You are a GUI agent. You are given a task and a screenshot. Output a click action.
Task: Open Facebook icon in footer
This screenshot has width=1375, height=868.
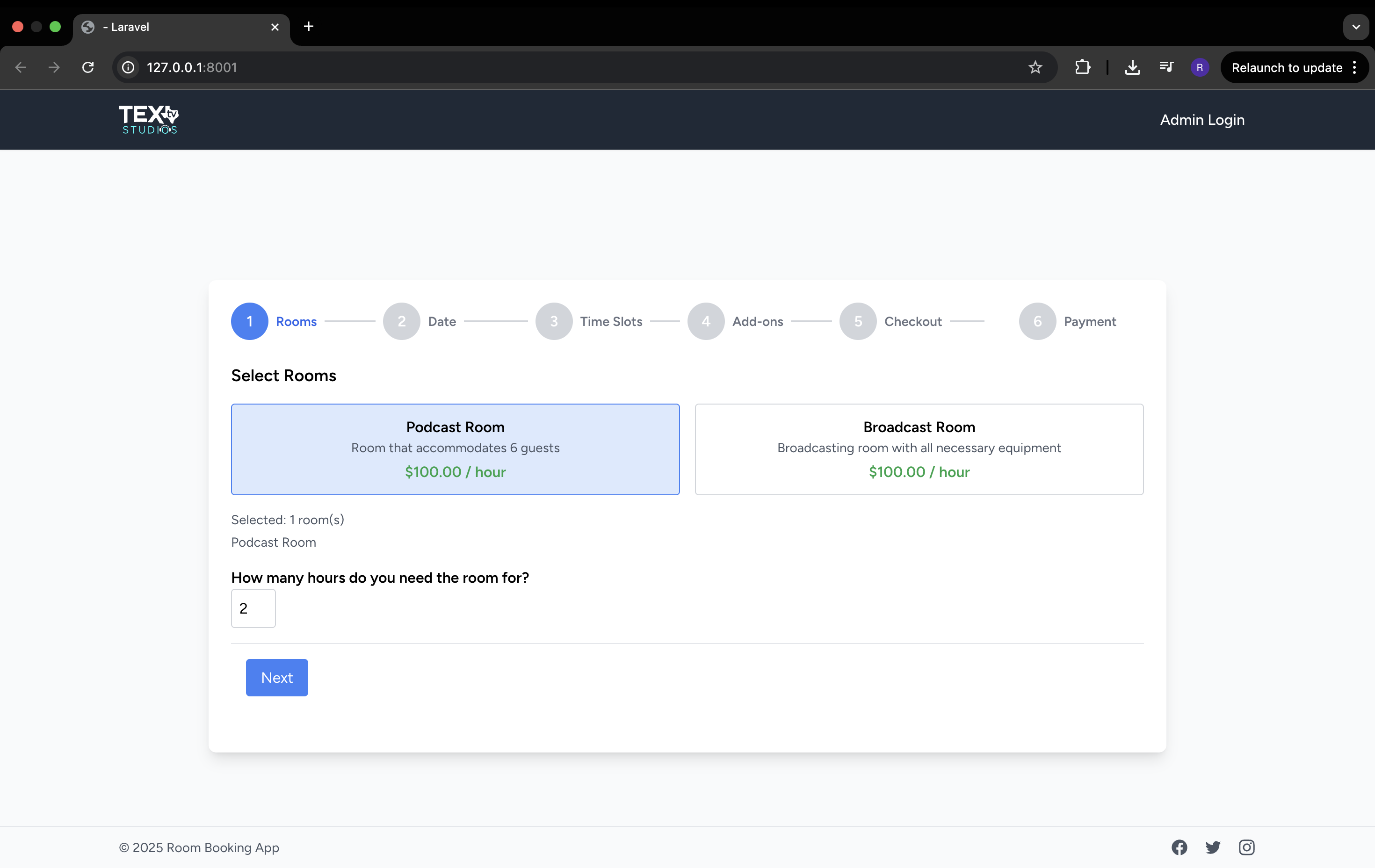(1179, 847)
